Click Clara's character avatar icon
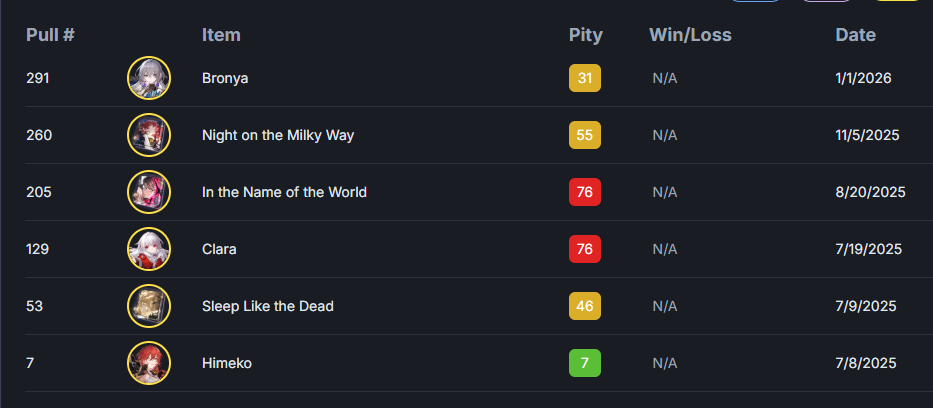 tap(149, 249)
